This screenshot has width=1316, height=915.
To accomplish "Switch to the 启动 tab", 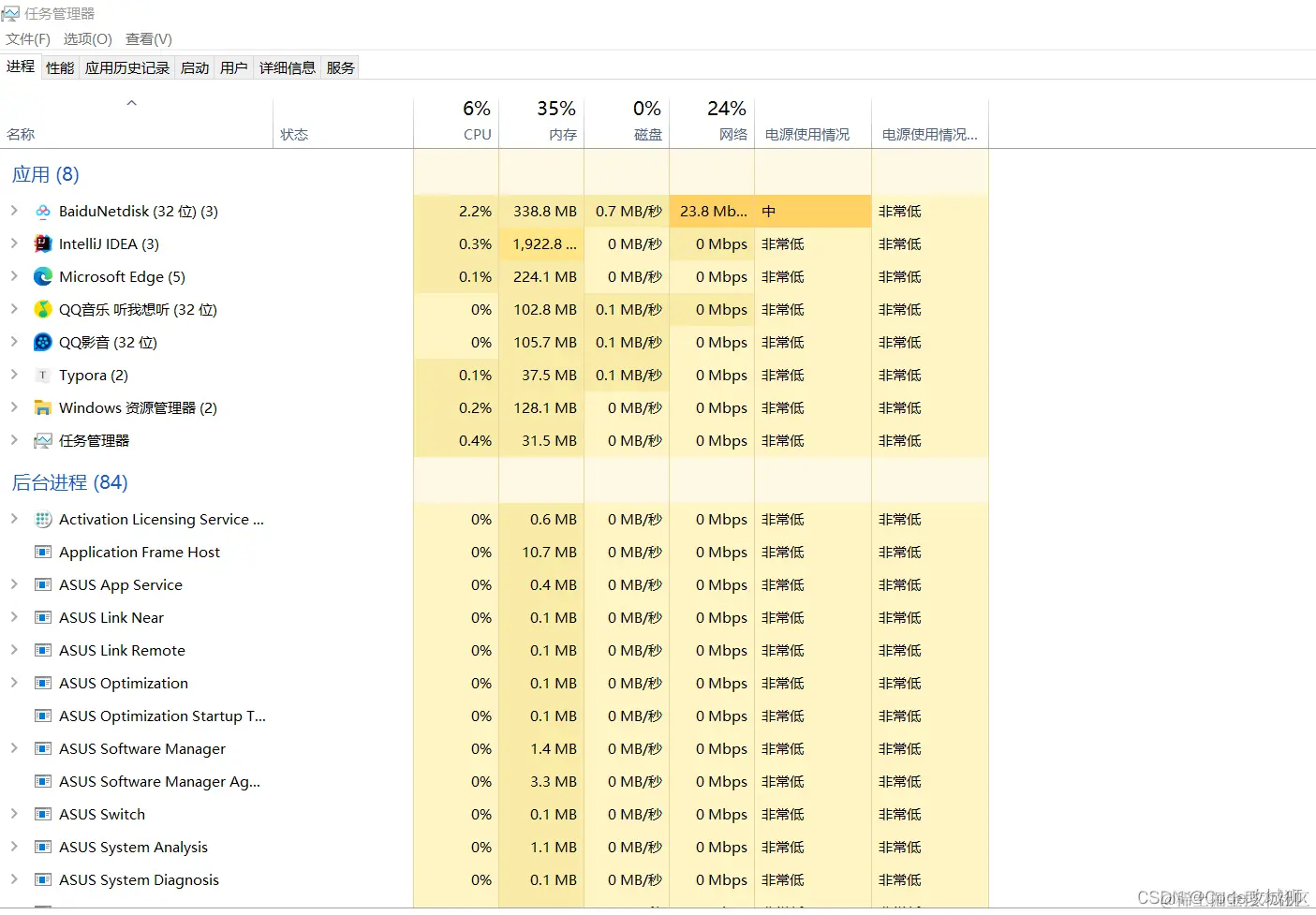I will 195,68.
